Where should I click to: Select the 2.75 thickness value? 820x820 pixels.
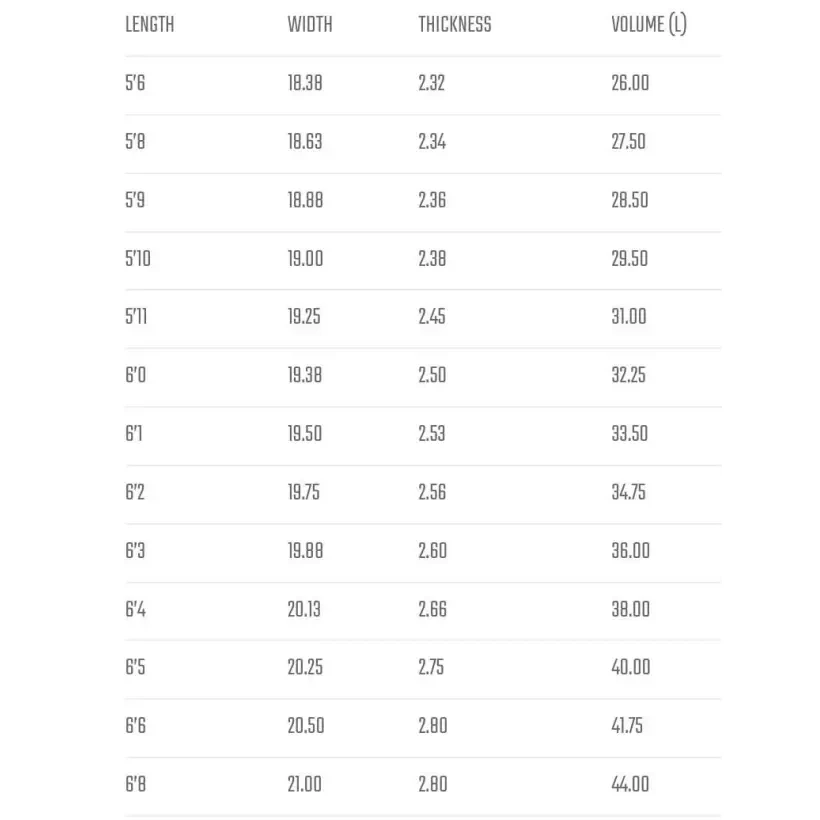[432, 667]
